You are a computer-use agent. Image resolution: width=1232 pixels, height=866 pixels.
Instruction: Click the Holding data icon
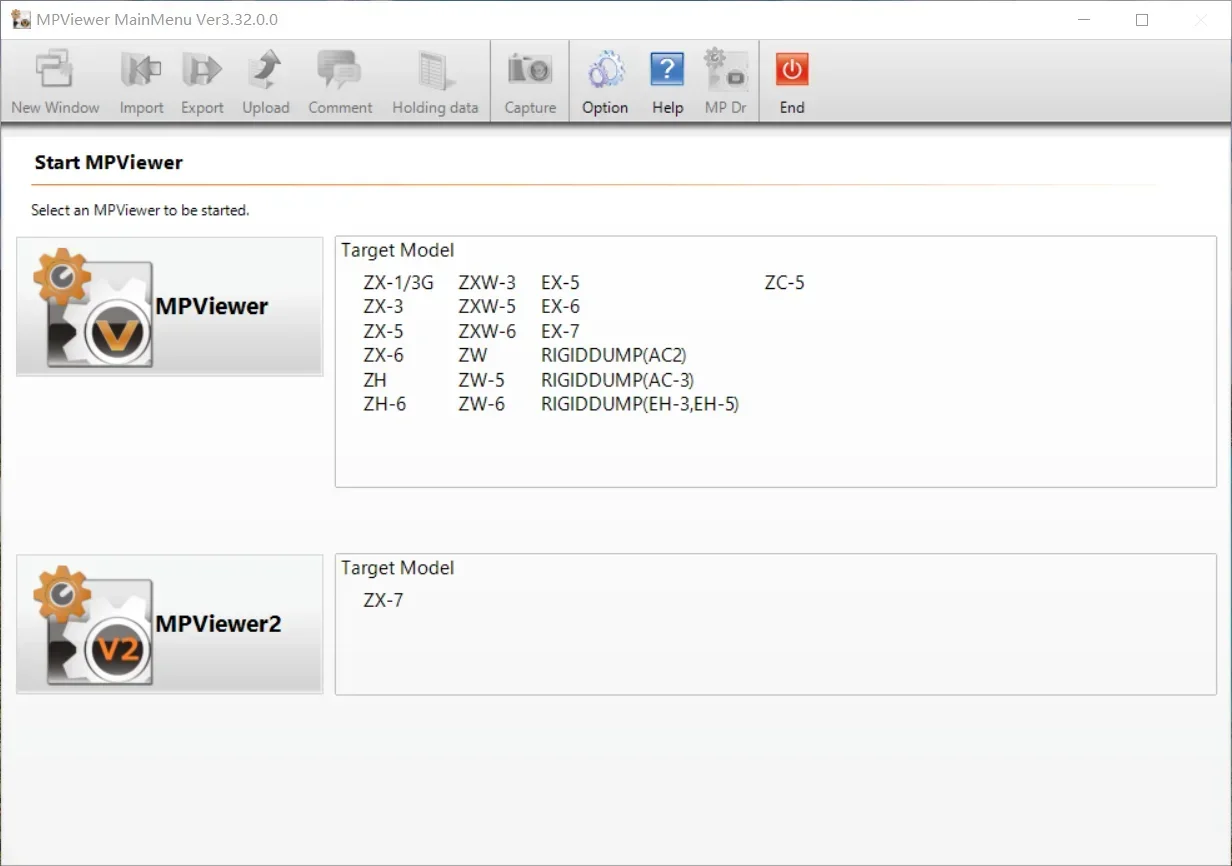(435, 70)
